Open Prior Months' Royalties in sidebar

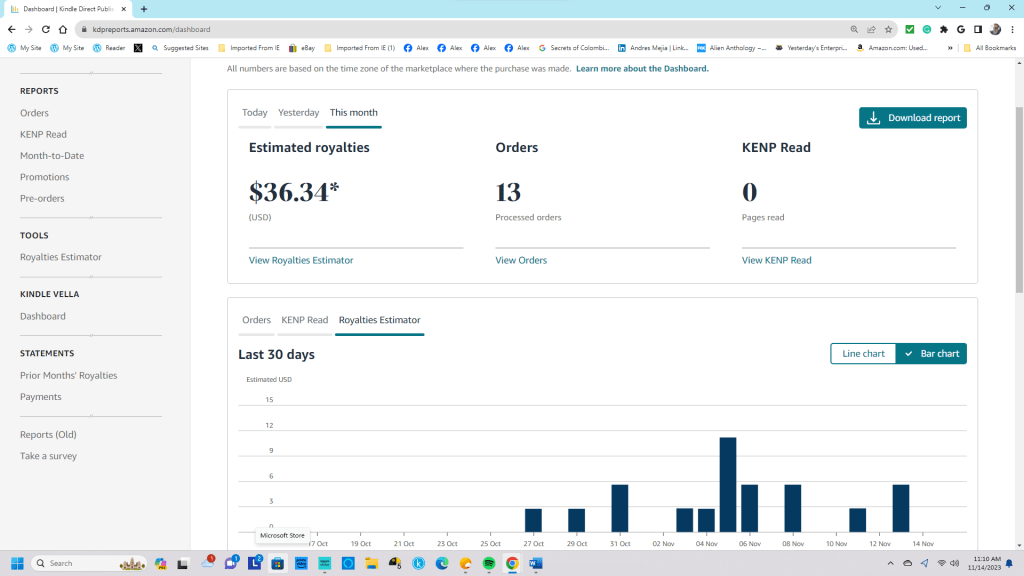tap(68, 376)
